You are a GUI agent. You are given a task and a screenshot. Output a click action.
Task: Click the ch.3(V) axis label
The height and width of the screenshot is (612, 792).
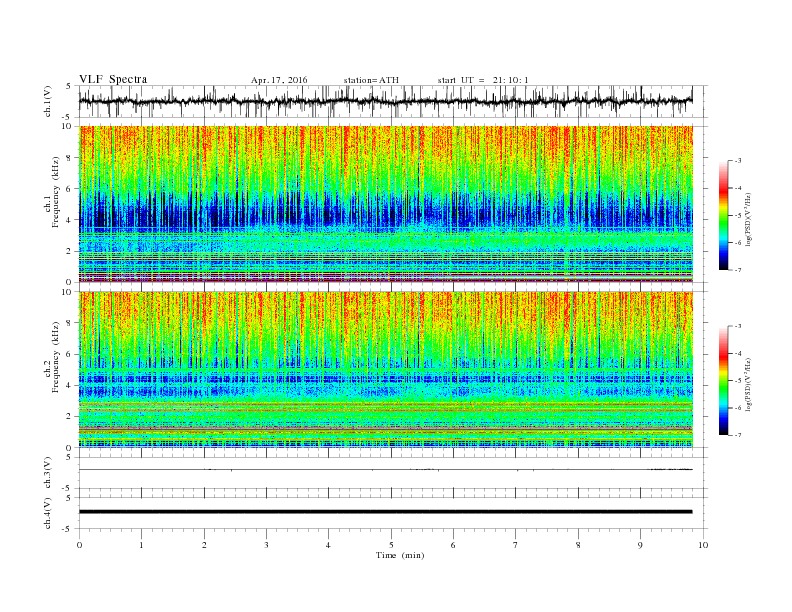pos(48,473)
